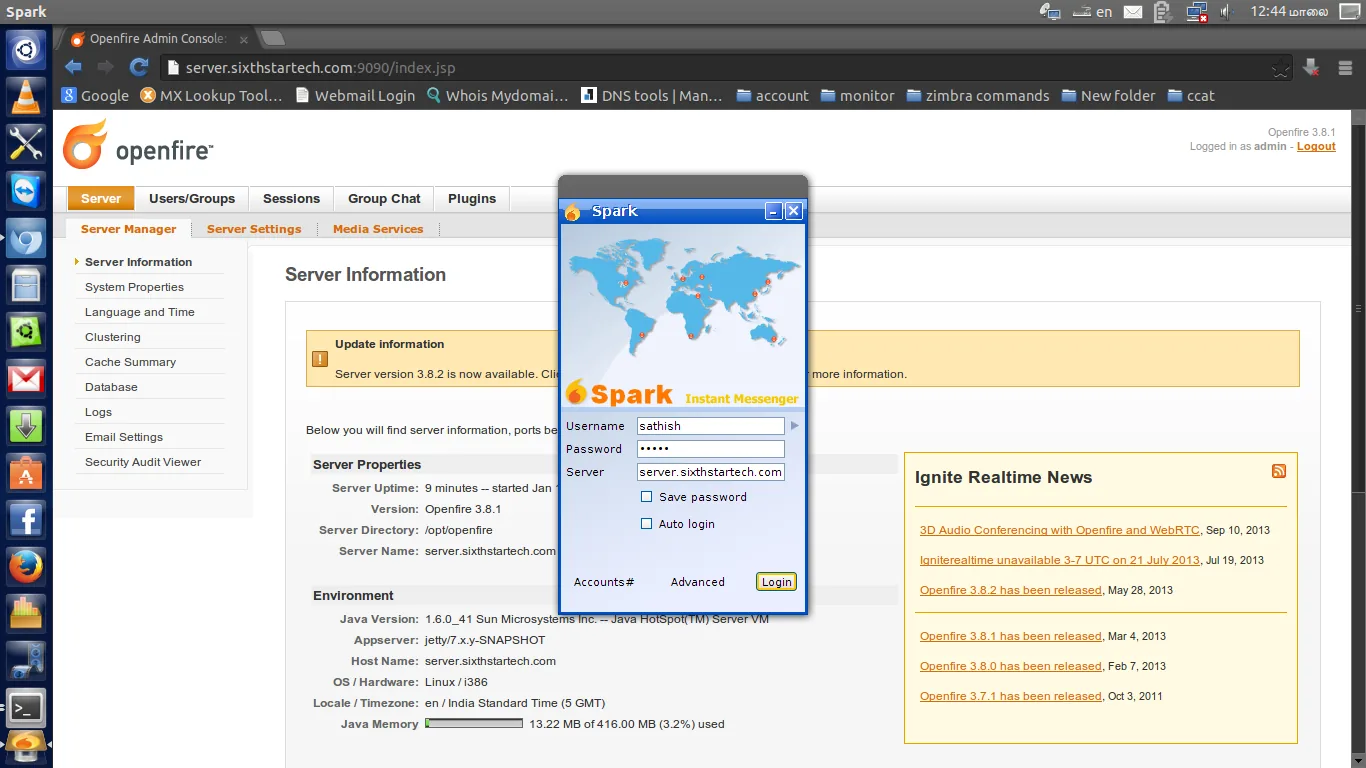Viewport: 1366px width, 768px height.
Task: Click the Login button in Spark
Action: click(776, 582)
